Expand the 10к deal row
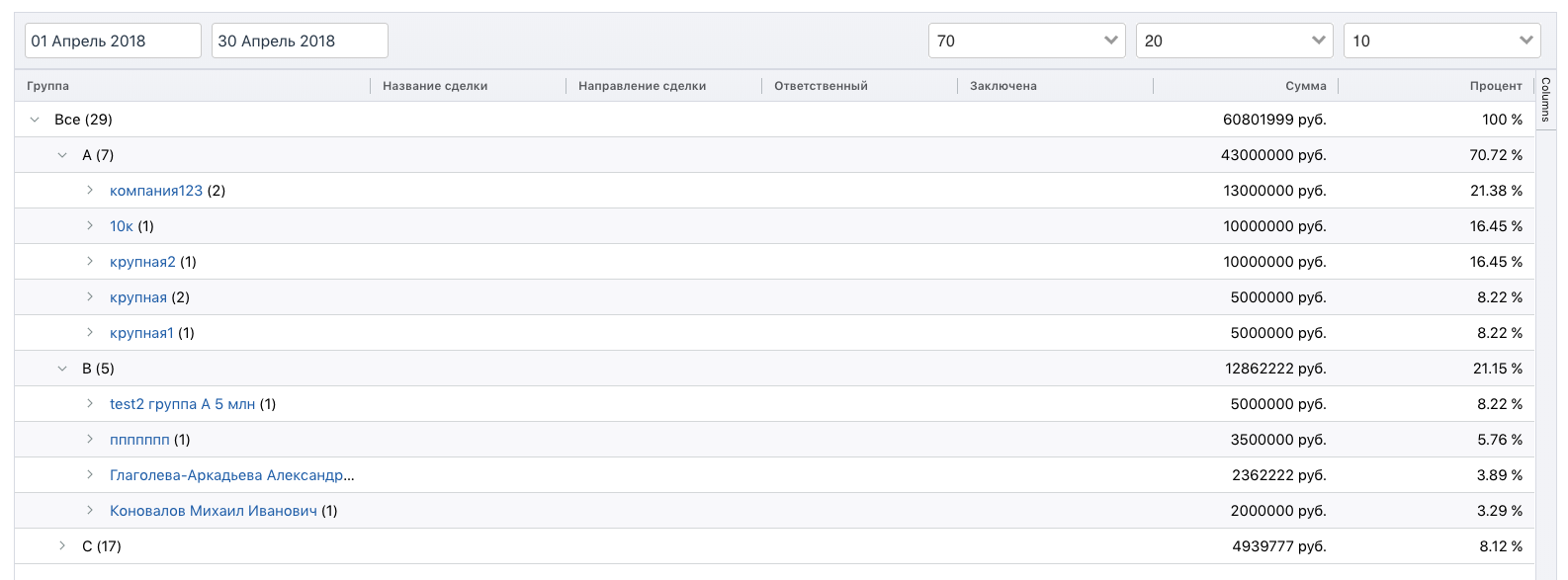The image size is (1568, 580). pos(90,226)
